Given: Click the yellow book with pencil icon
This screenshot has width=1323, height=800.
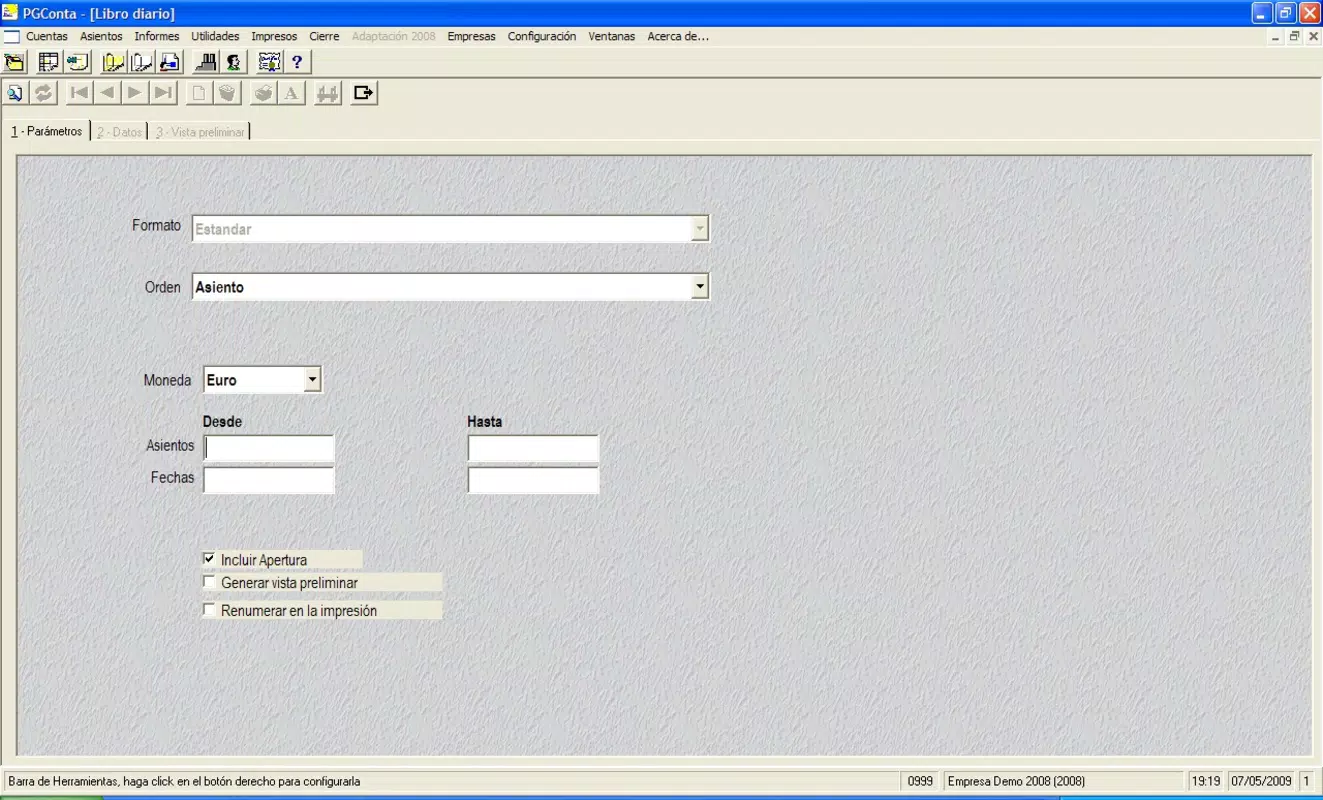Looking at the screenshot, I should coord(113,62).
